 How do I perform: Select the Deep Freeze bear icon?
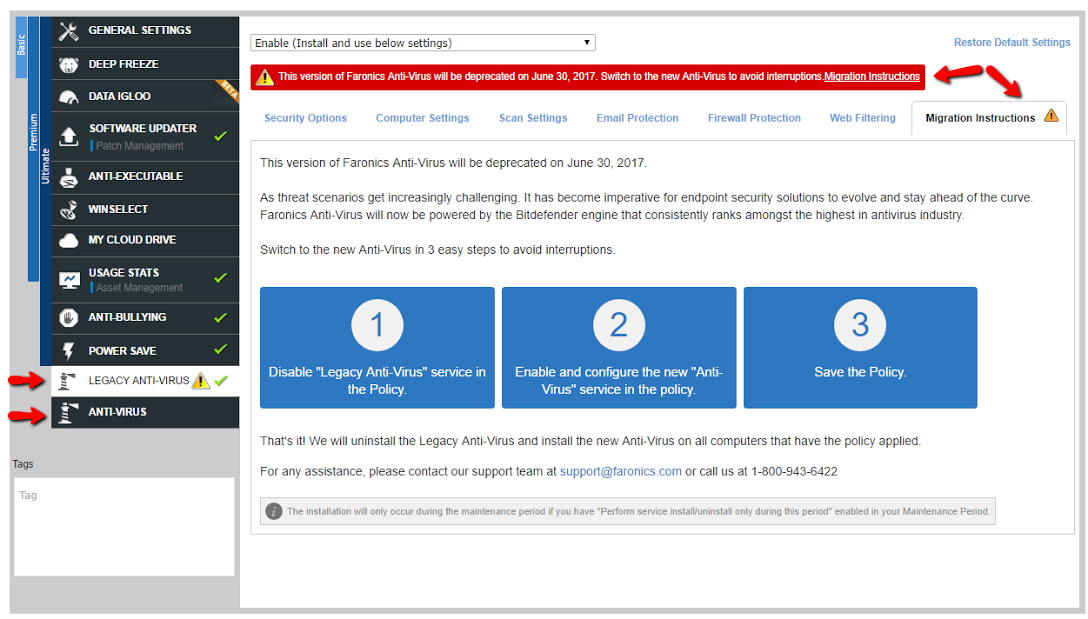pyautogui.click(x=69, y=65)
